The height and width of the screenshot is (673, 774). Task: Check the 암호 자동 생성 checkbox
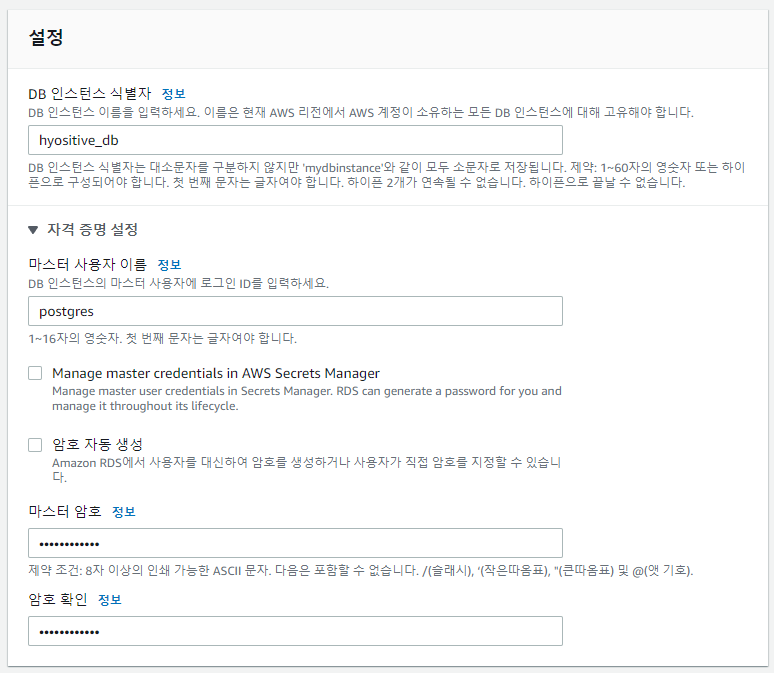[x=35, y=445]
